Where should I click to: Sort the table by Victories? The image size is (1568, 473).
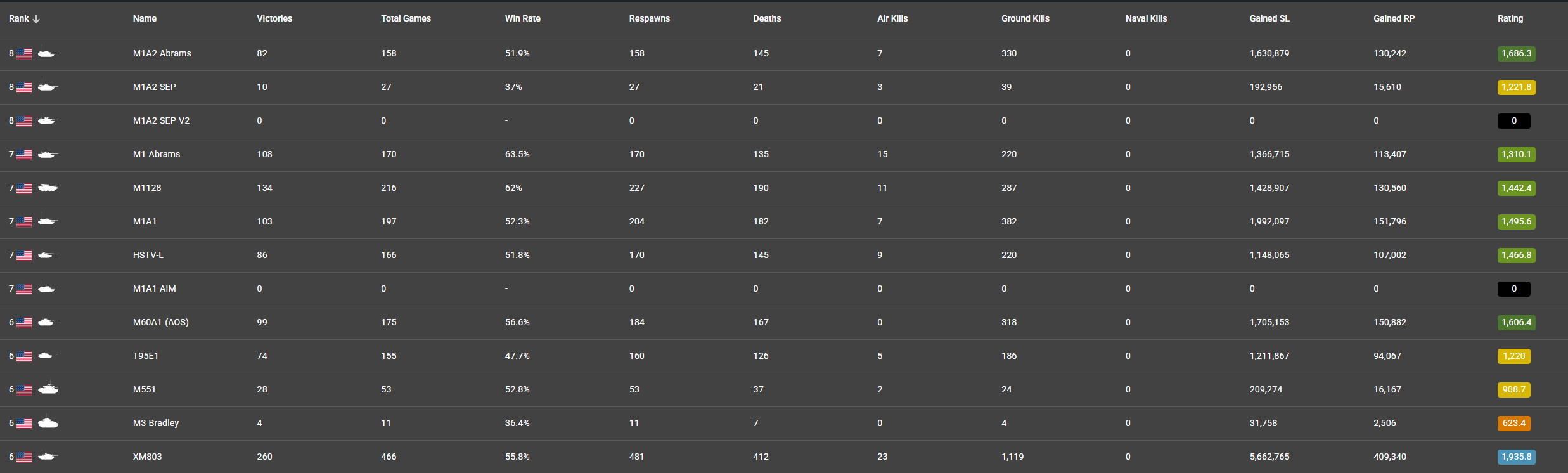274,18
